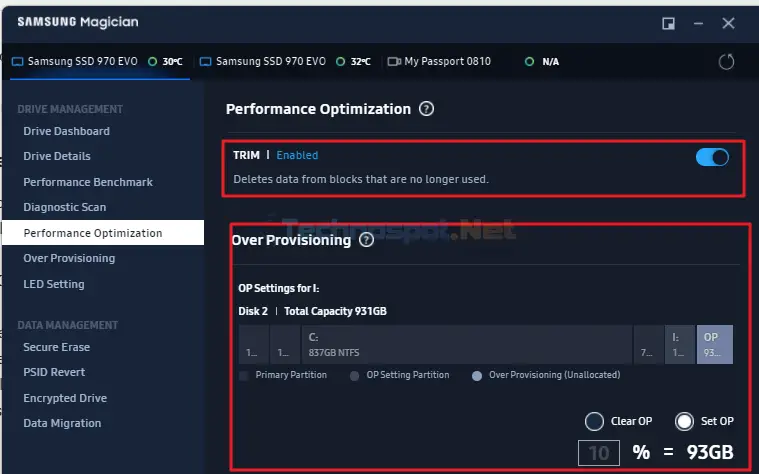The image size is (759, 474).
Task: Click the Total Capacity 931GB text
Action: click(x=335, y=311)
